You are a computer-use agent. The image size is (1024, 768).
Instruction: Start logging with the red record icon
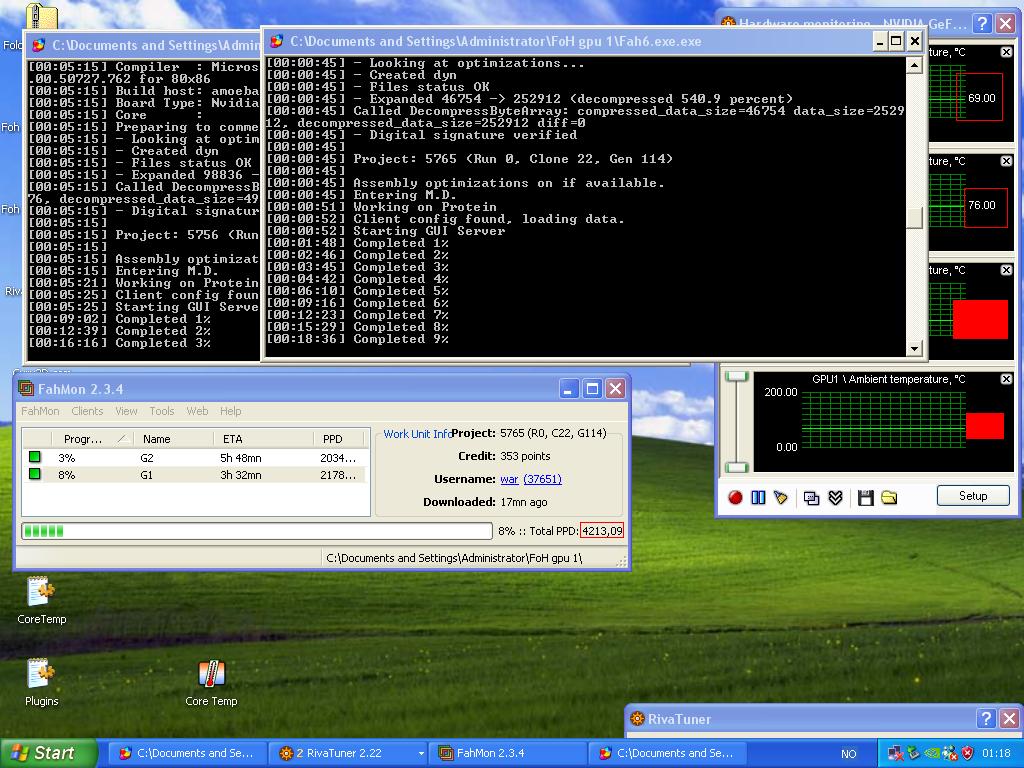pos(735,498)
